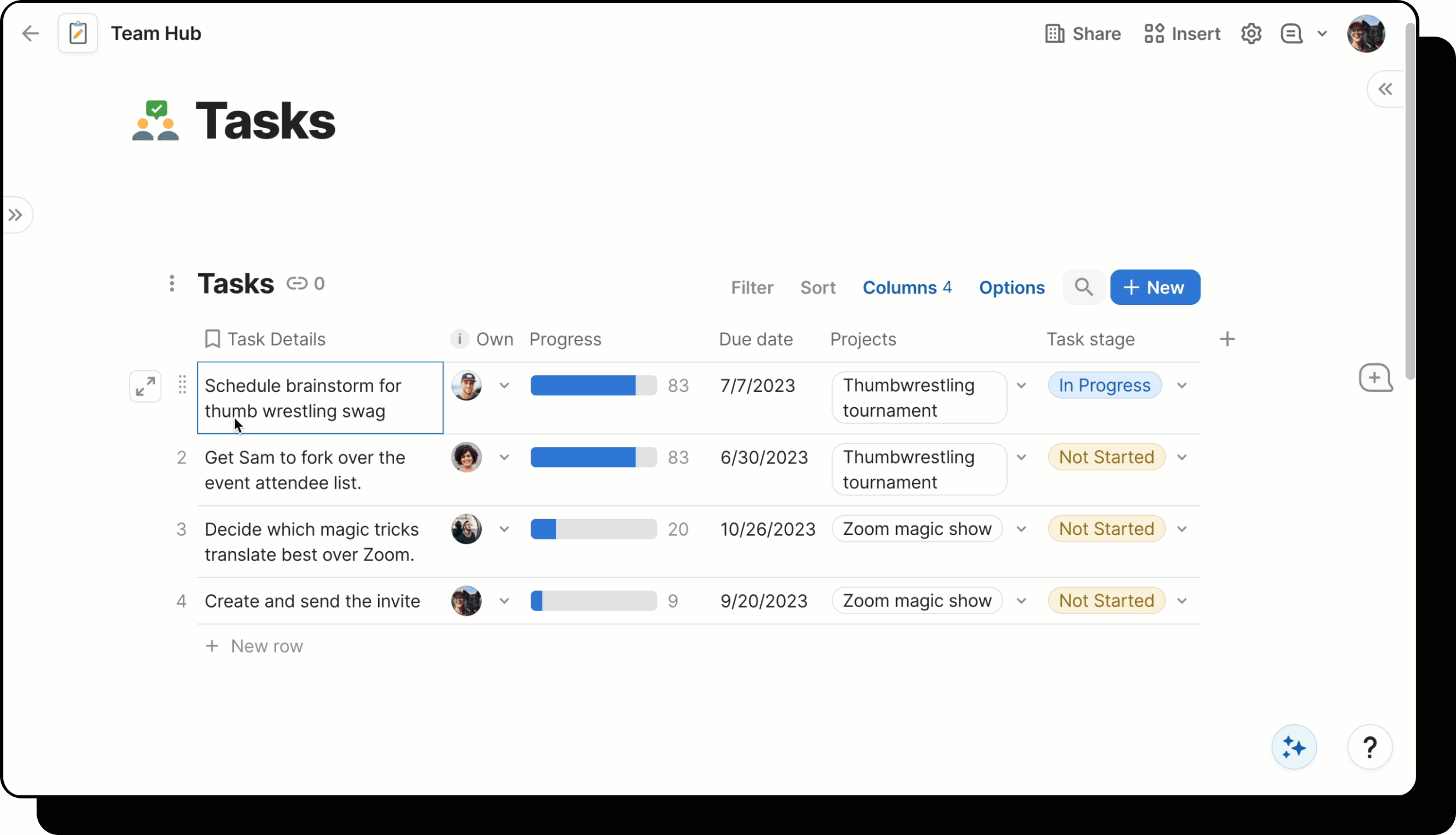The width and height of the screenshot is (1456, 835).
Task: Open the owner dropdown on the second row
Action: tap(504, 457)
